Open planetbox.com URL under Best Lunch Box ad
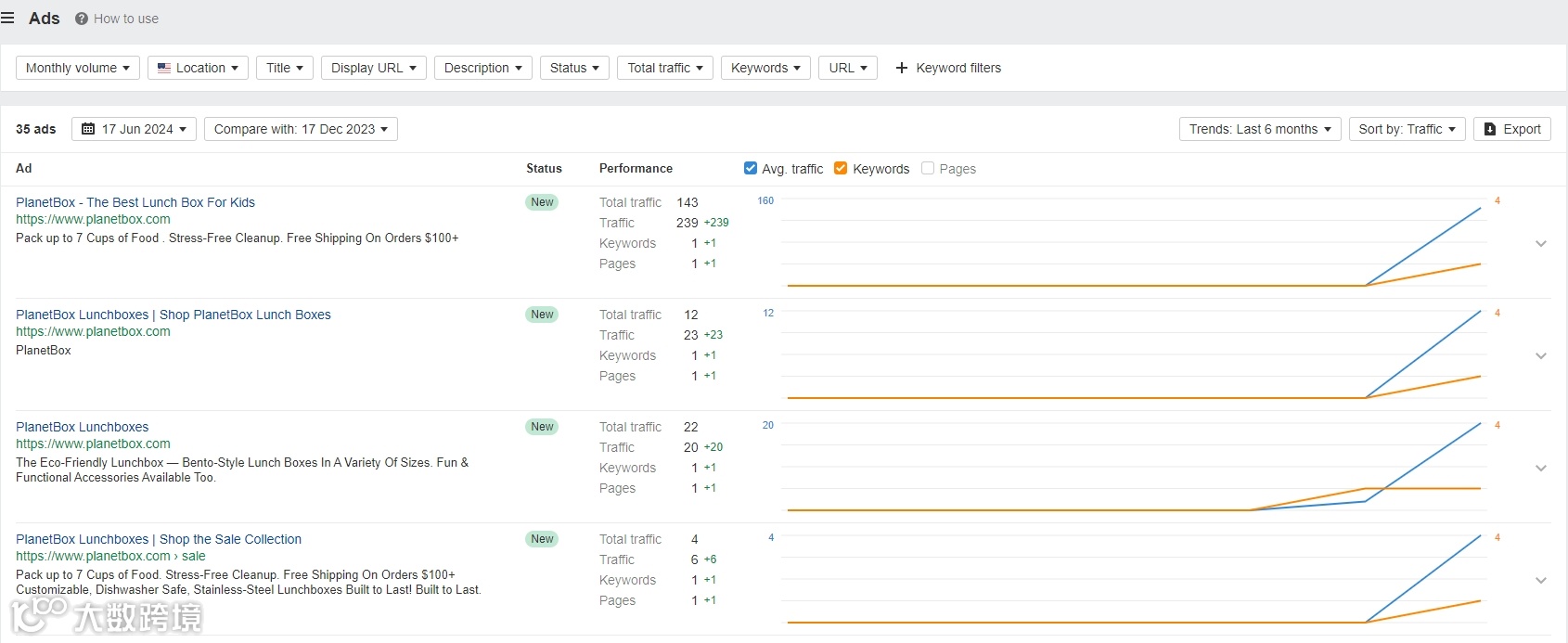This screenshot has height=643, width=1568. [x=93, y=219]
